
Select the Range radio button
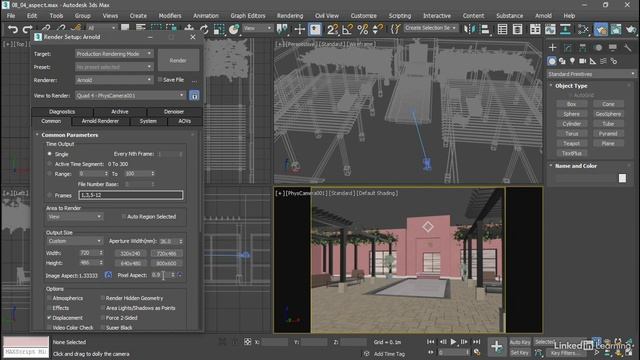click(x=50, y=173)
